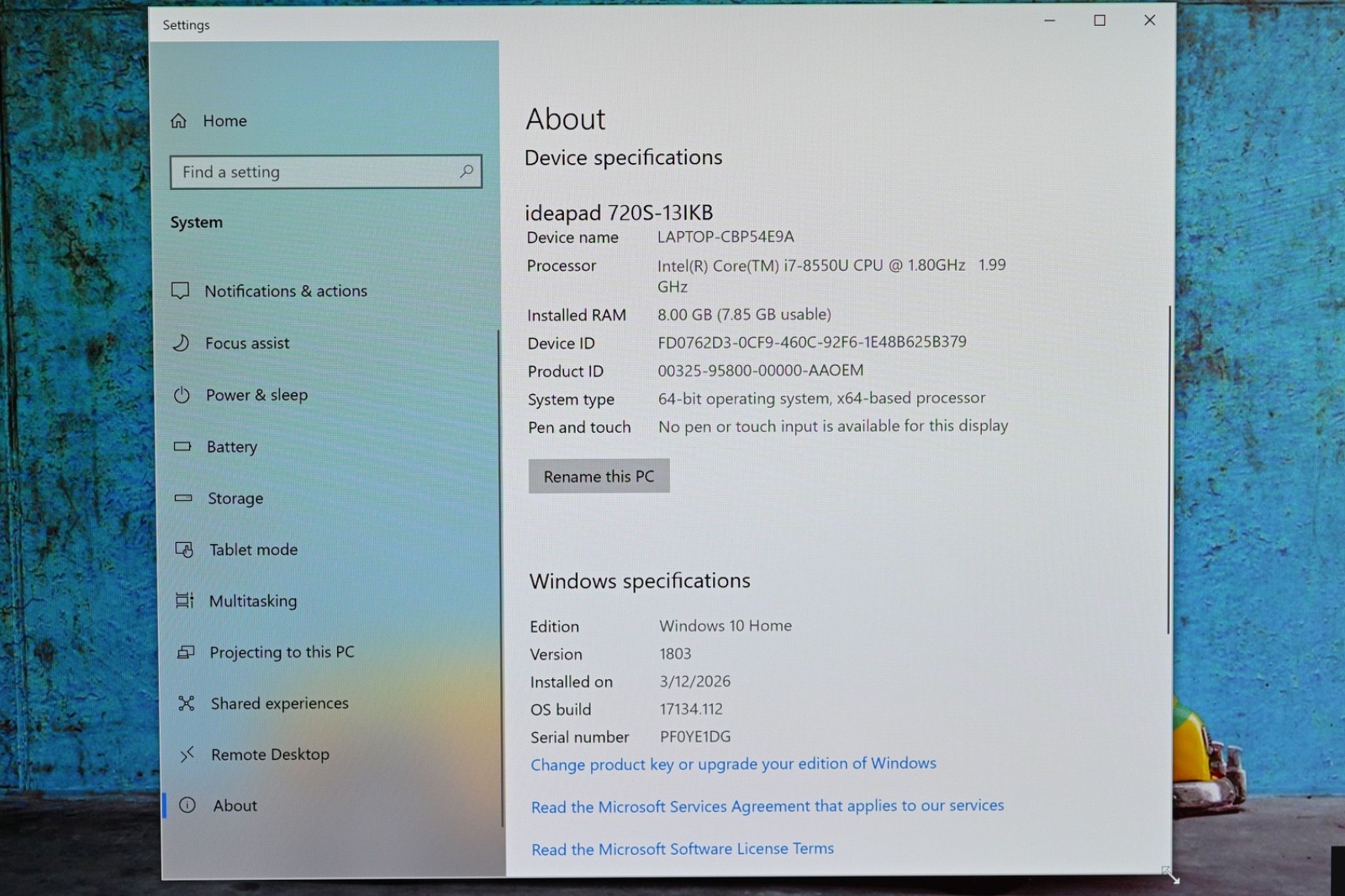Open Projecting to this PC page

point(282,652)
